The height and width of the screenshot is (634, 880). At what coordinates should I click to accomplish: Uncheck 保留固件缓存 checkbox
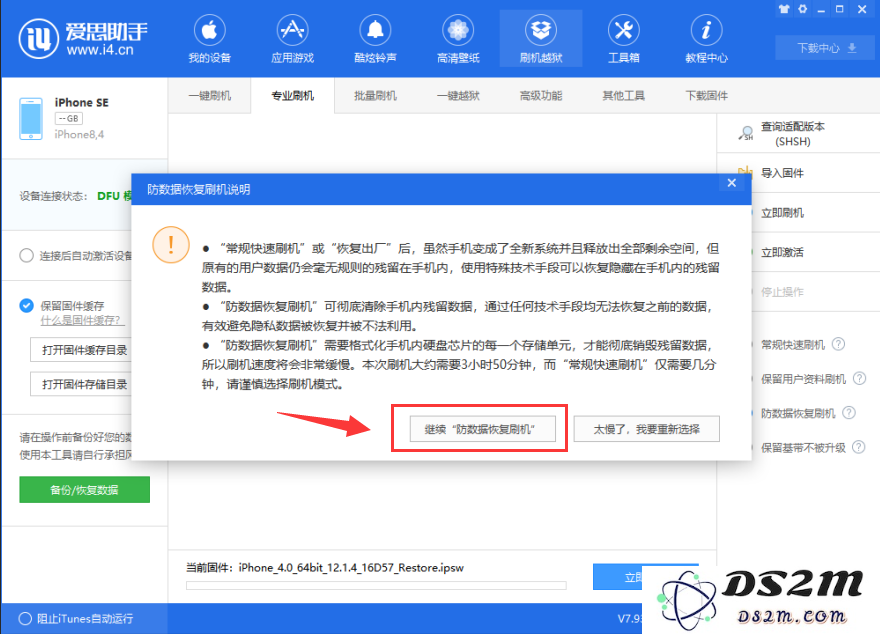[26, 305]
